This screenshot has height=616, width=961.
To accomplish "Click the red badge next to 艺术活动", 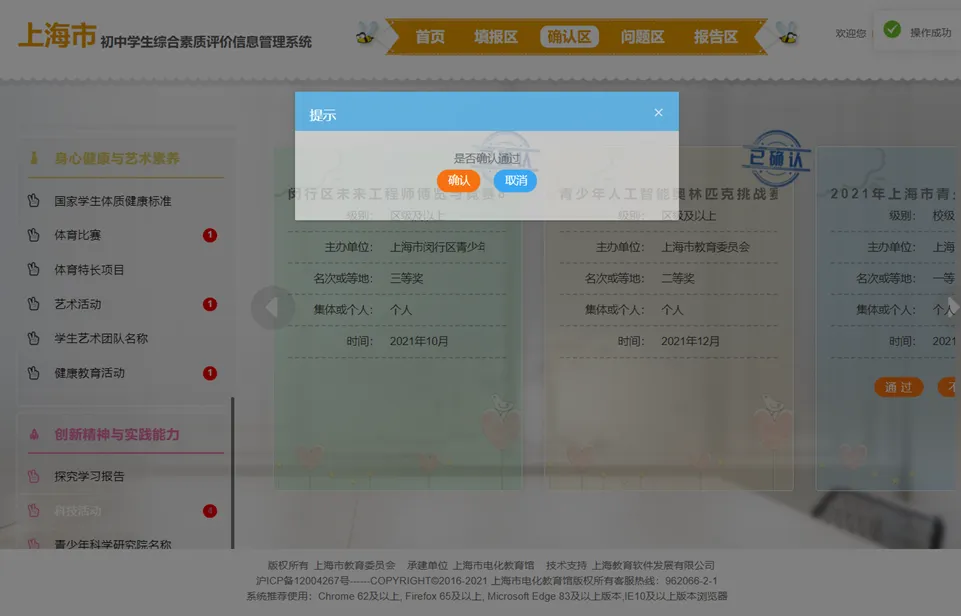I will point(210,304).
